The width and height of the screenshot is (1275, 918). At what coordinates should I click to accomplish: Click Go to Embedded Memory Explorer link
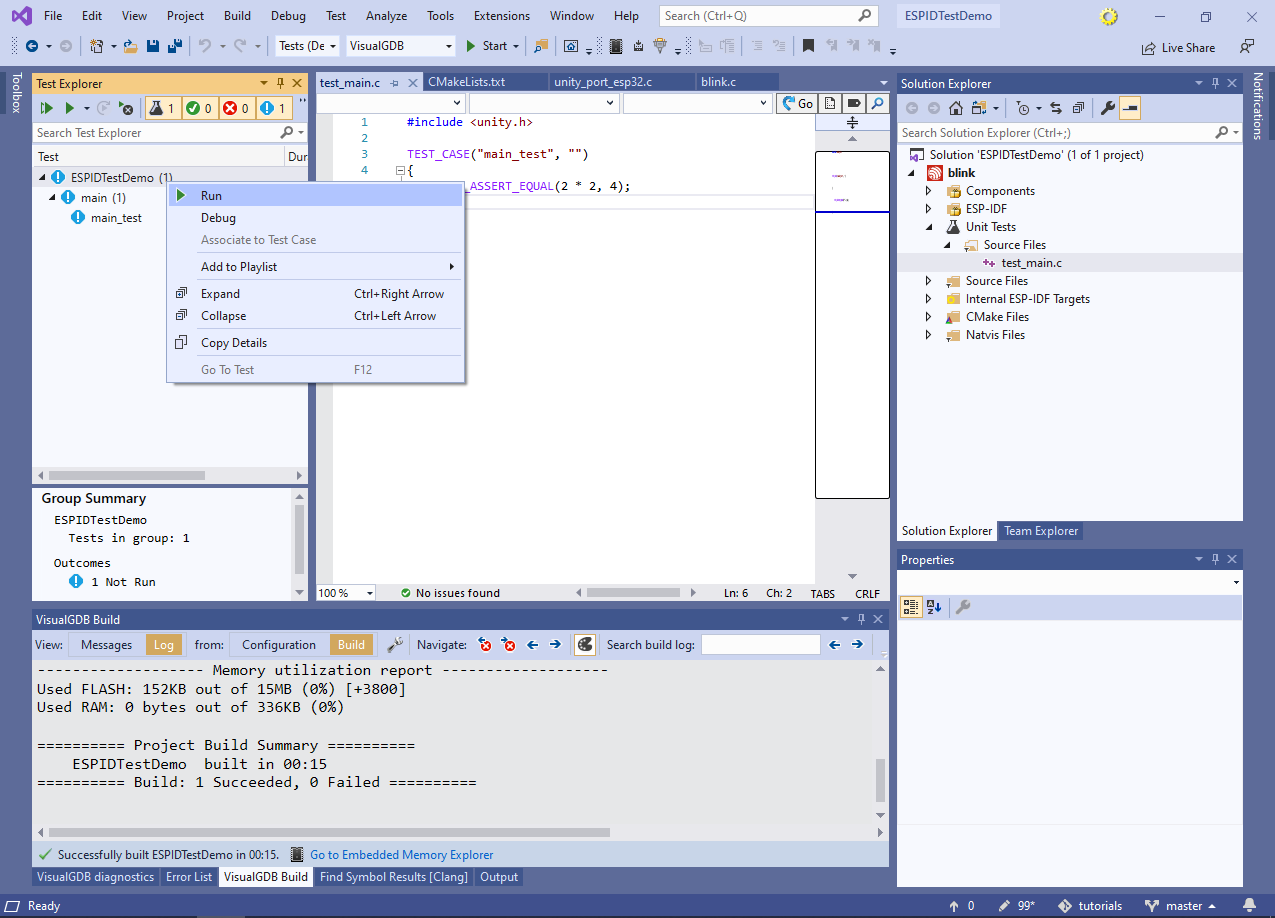pyautogui.click(x=402, y=855)
